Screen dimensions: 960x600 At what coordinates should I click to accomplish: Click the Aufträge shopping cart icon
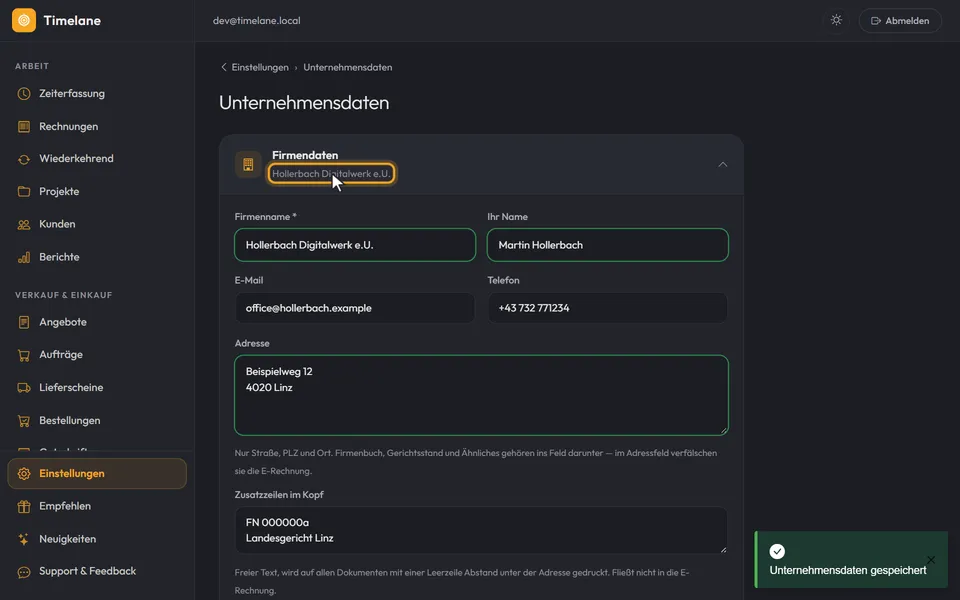[x=24, y=355]
